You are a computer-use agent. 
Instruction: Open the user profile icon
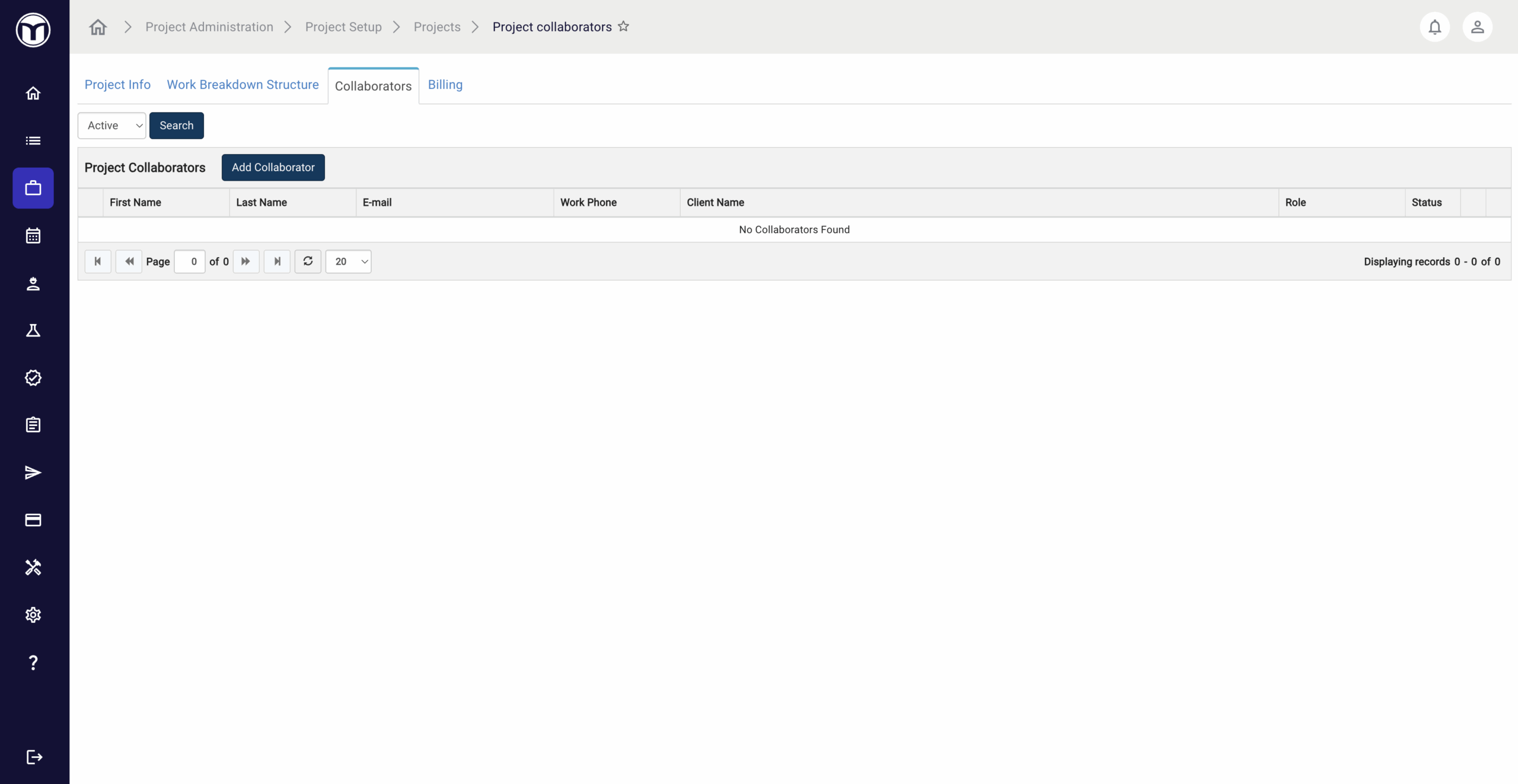point(1477,27)
